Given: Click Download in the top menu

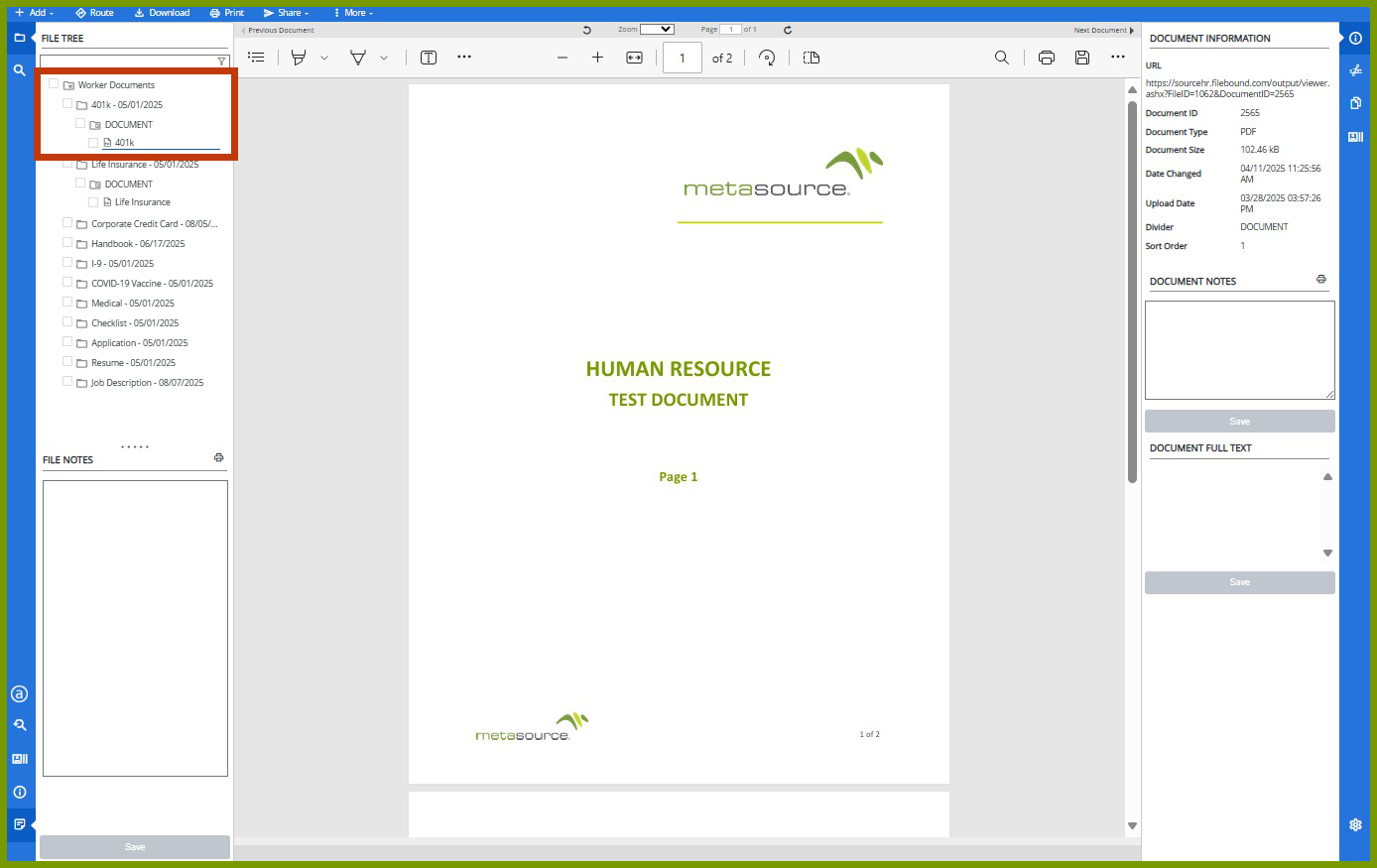Looking at the screenshot, I should pyautogui.click(x=163, y=13).
